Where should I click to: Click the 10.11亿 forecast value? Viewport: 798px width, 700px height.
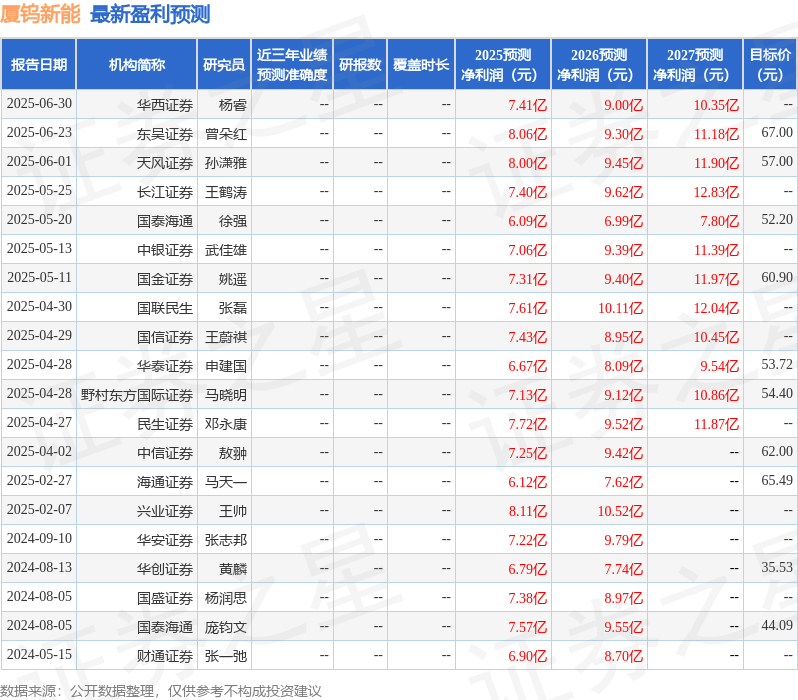[620, 309]
